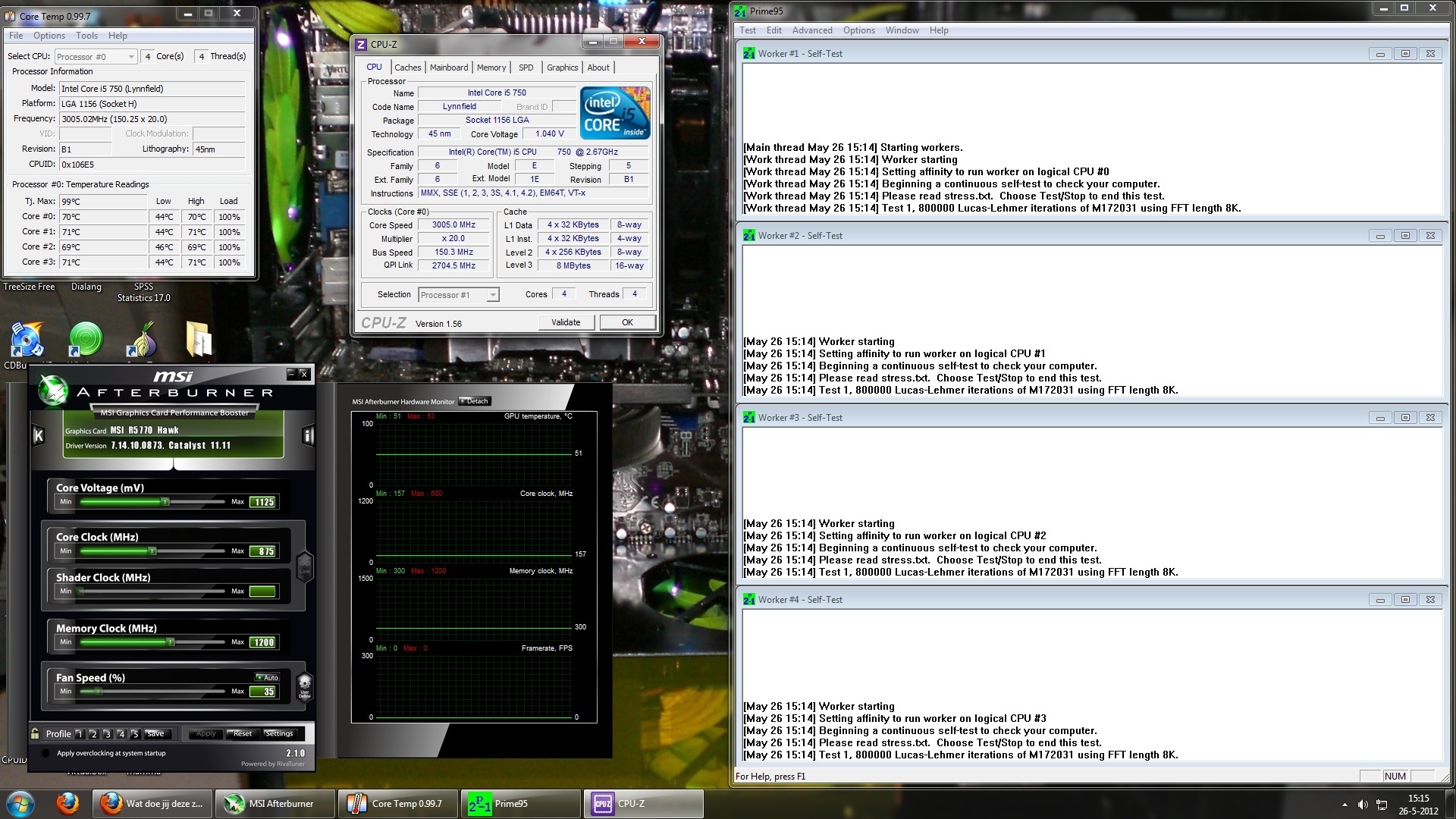Open the Prime95 Advanced menu
Viewport: 1456px width, 819px height.
coord(811,30)
